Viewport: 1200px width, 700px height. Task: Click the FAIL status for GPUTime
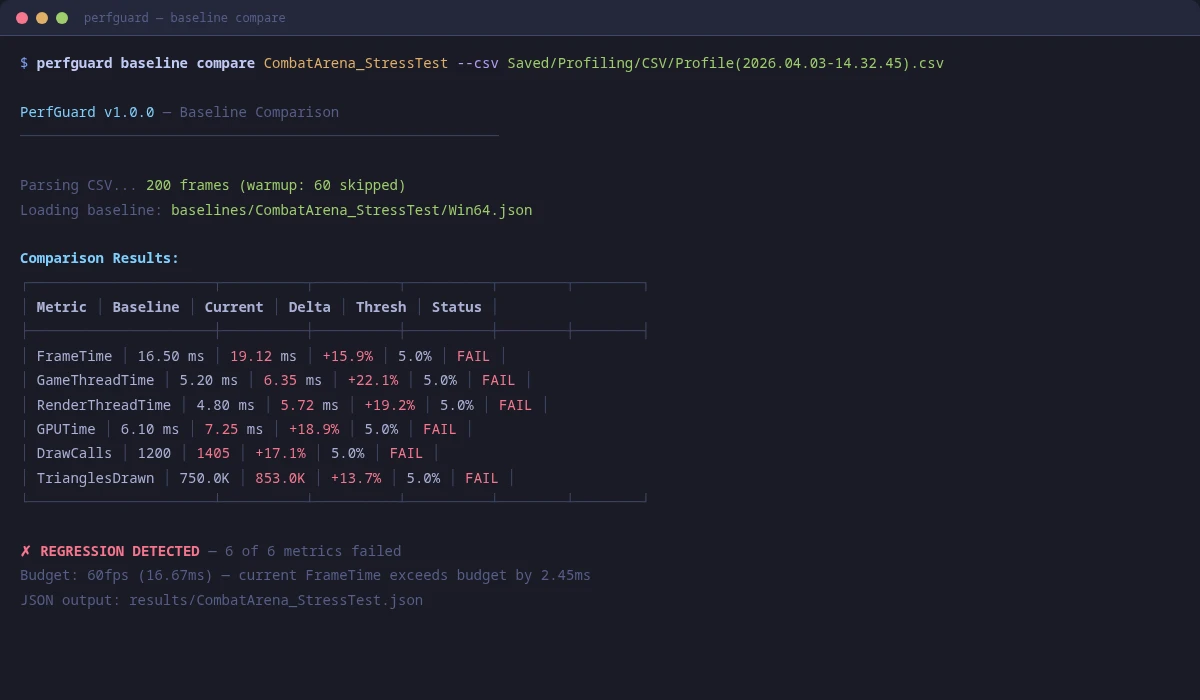click(440, 428)
